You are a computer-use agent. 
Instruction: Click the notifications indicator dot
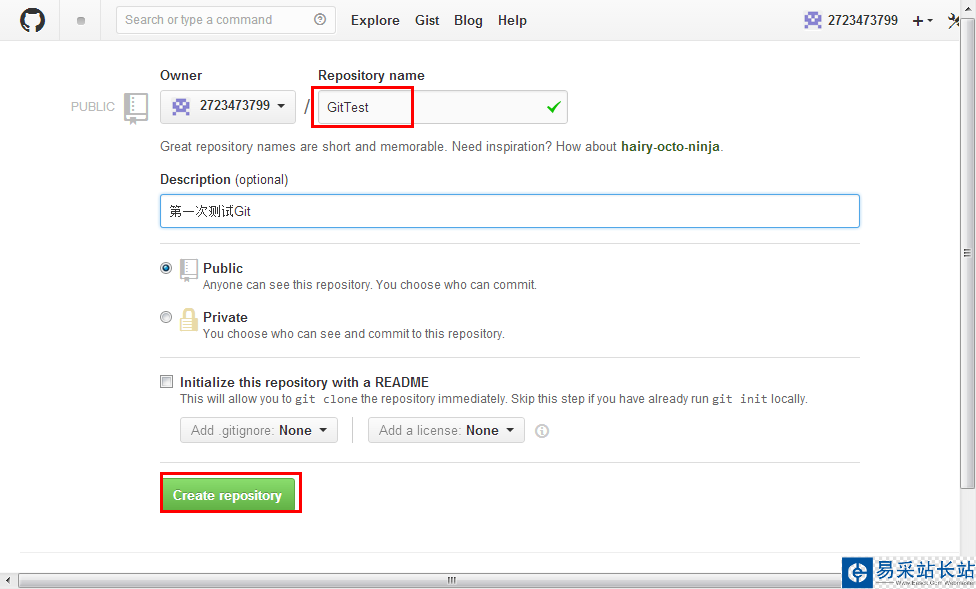coord(80,21)
